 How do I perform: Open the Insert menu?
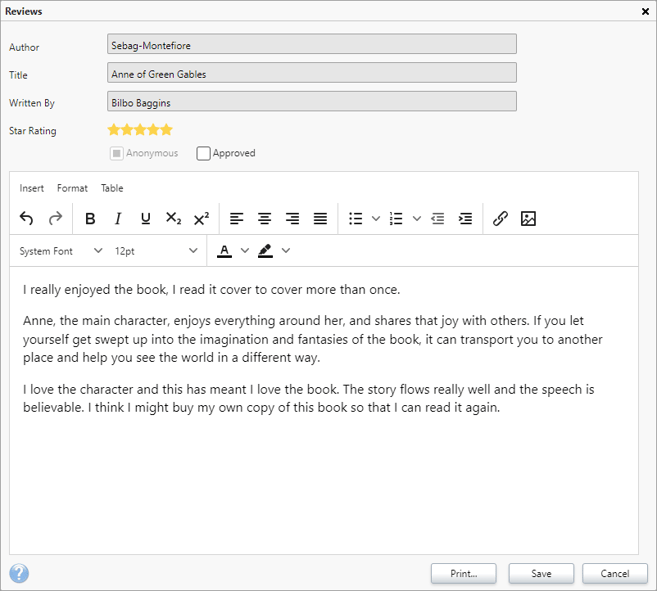tap(31, 188)
